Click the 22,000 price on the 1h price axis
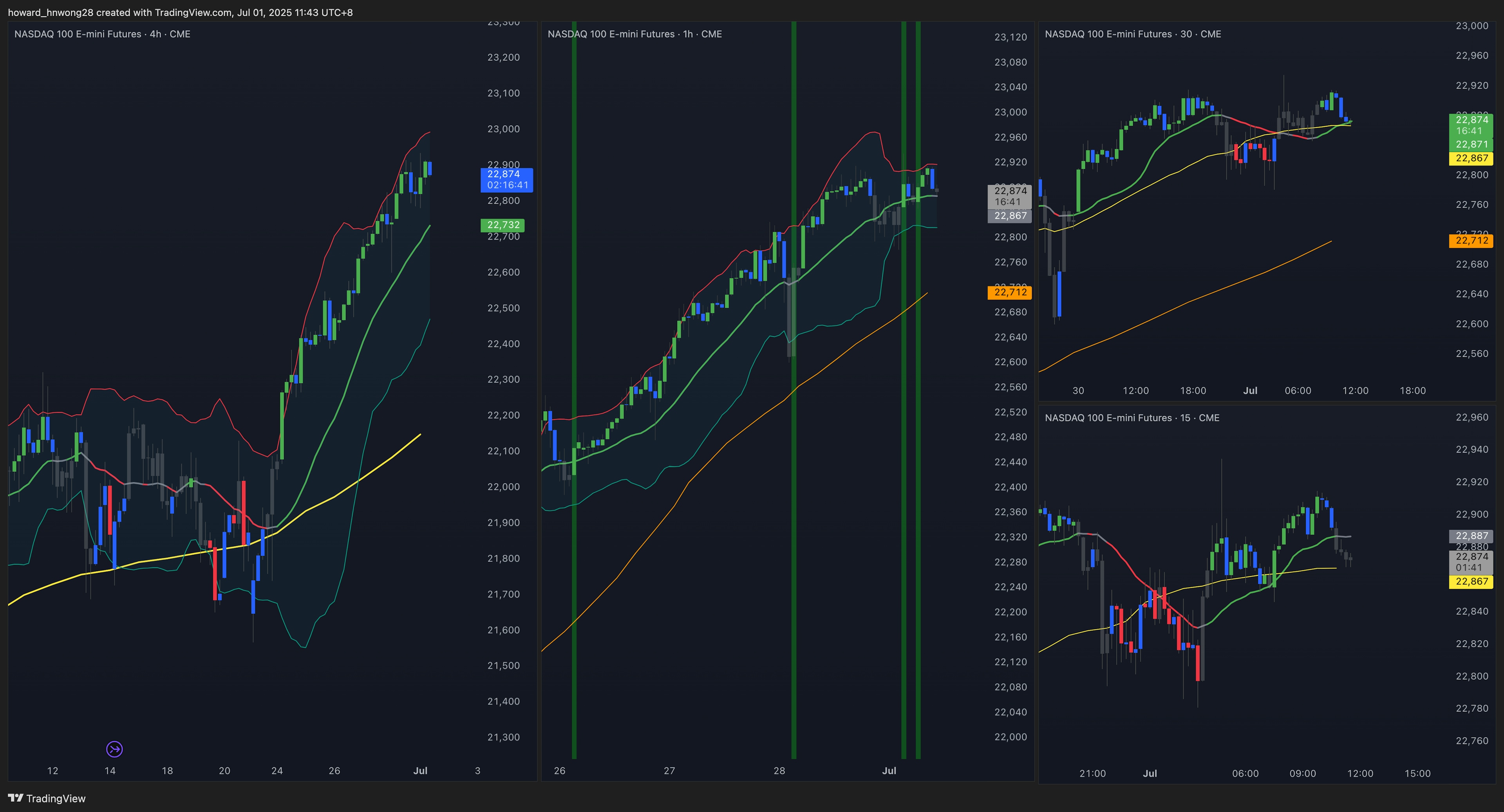Screen dimensions: 1504x812 coord(1010,737)
